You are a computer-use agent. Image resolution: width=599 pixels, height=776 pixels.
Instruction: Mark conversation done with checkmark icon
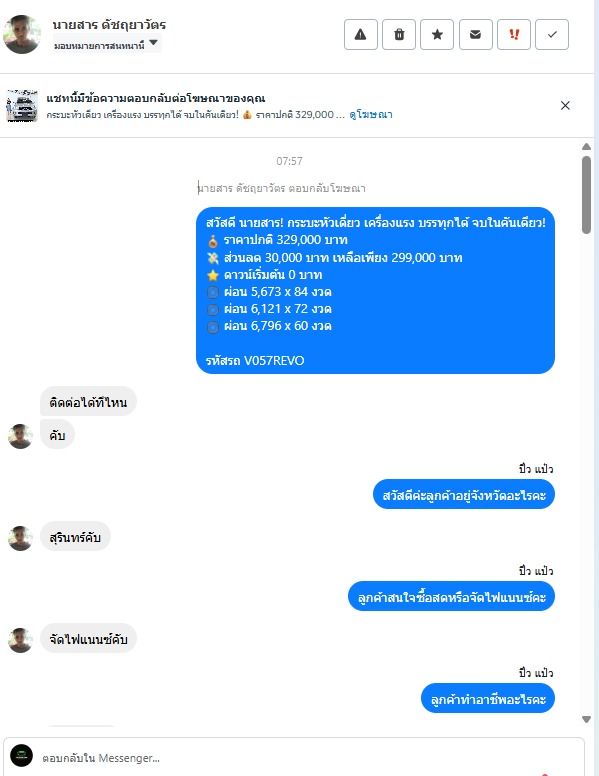click(552, 35)
